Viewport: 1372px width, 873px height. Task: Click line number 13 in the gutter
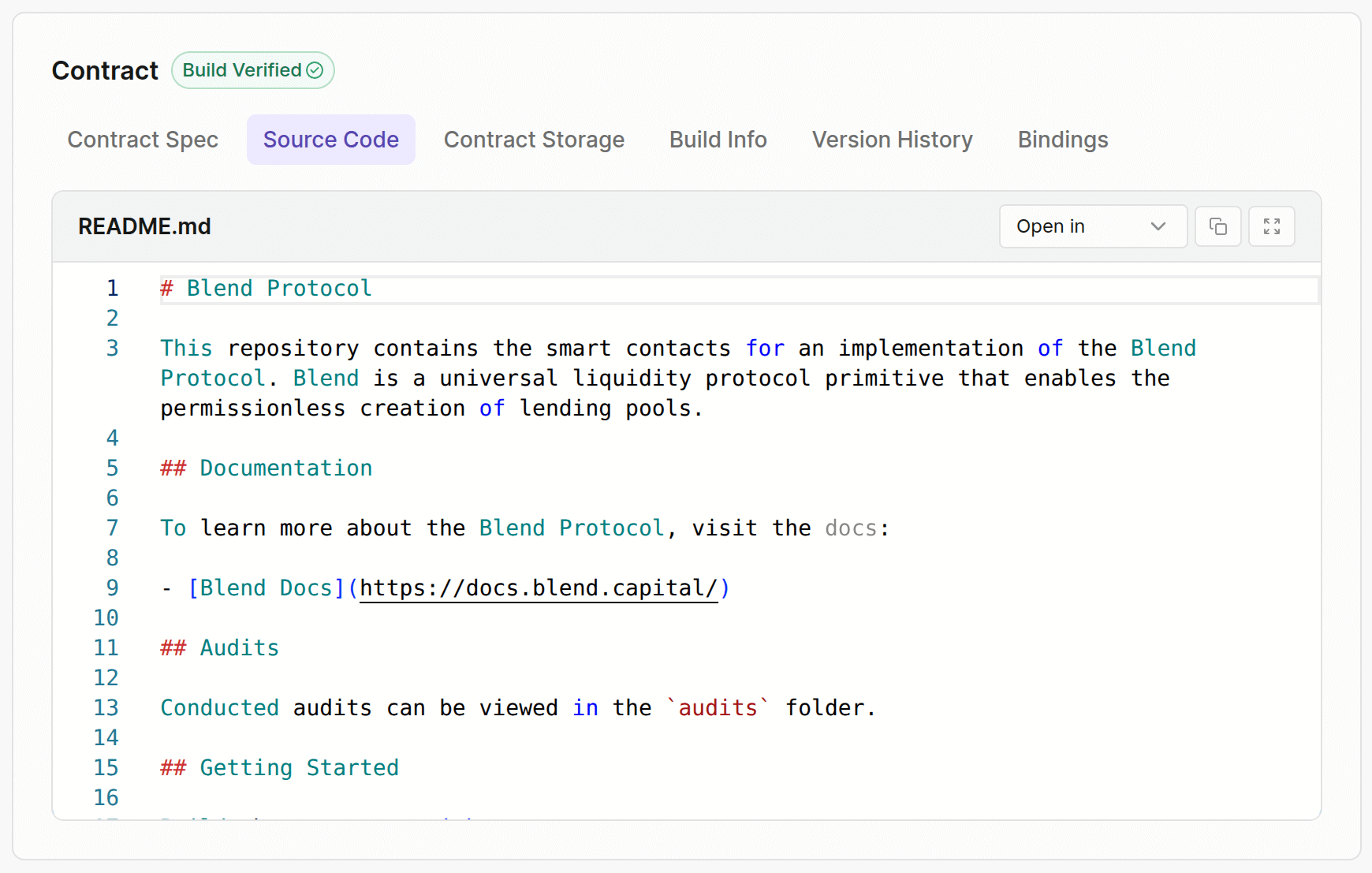106,707
